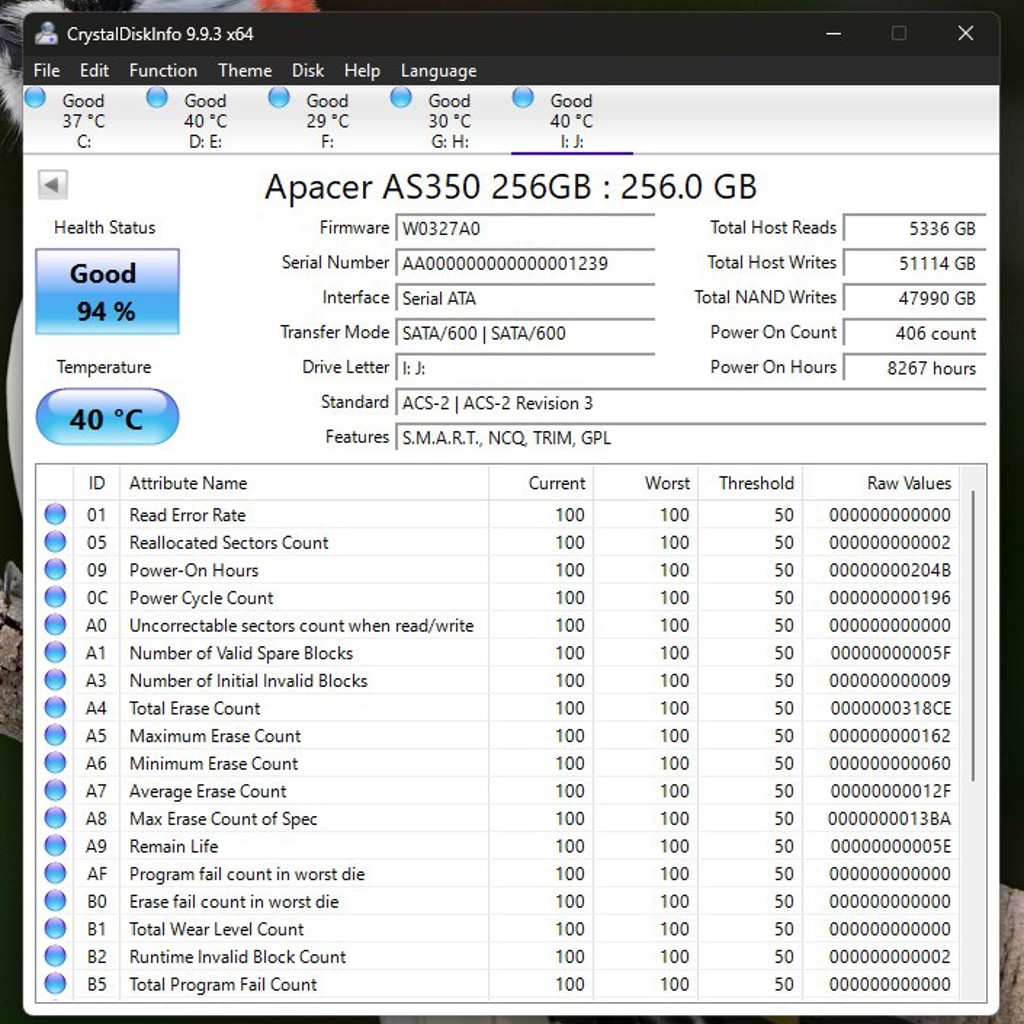
Task: Open the Theme menu
Action: coord(245,71)
